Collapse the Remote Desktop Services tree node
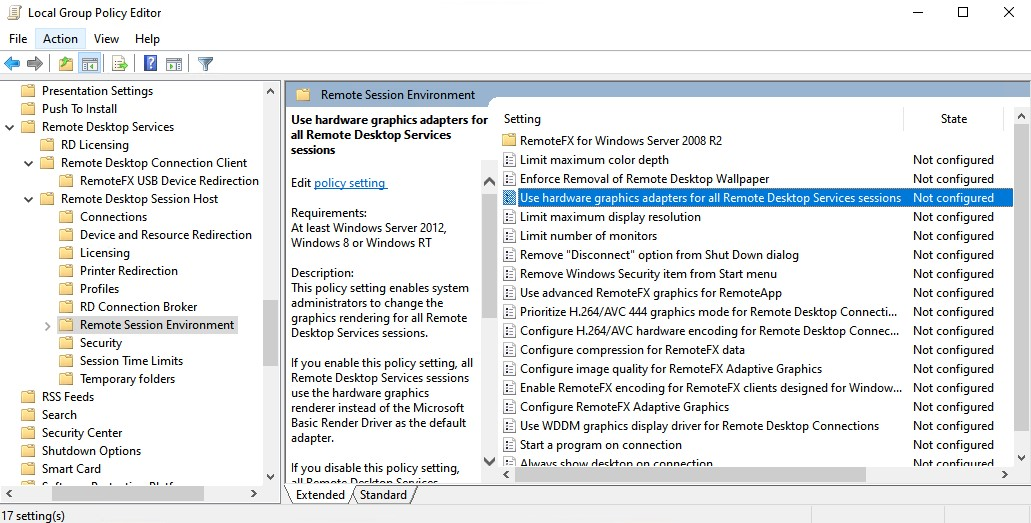 coord(10,127)
